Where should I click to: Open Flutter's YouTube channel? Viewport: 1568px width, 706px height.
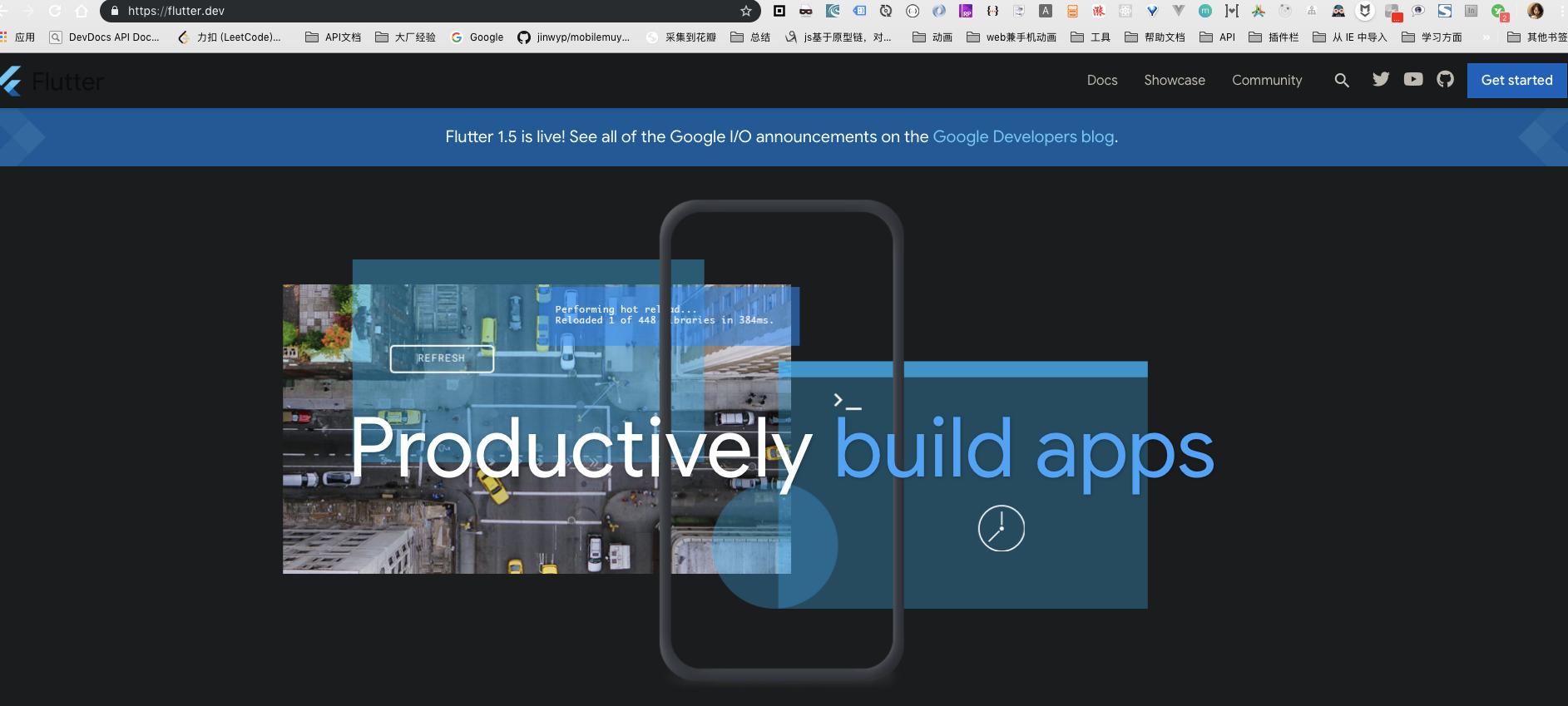(1413, 79)
